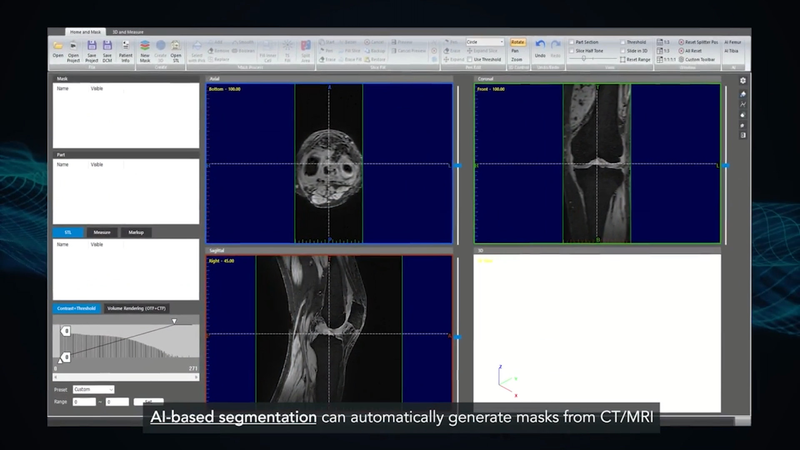Screen dimensions: 800x450
Task: Click the Open STL icon
Action: (176, 47)
